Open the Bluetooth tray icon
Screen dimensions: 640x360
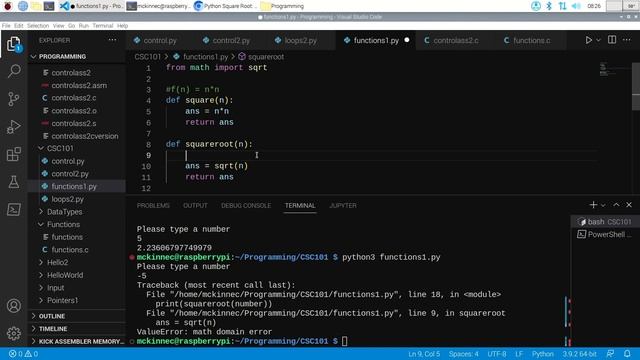549,6
